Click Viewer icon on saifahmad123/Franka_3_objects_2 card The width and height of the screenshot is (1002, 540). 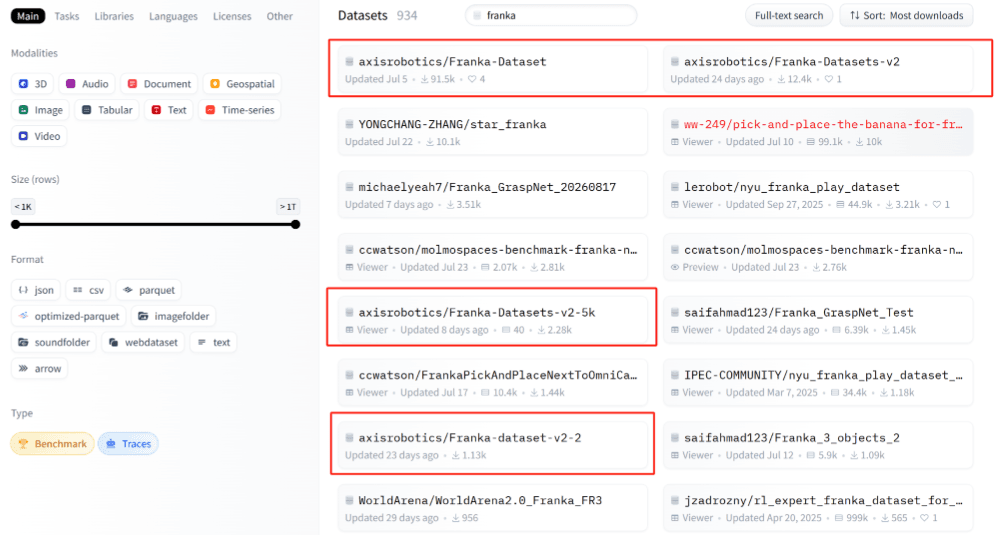coord(675,455)
